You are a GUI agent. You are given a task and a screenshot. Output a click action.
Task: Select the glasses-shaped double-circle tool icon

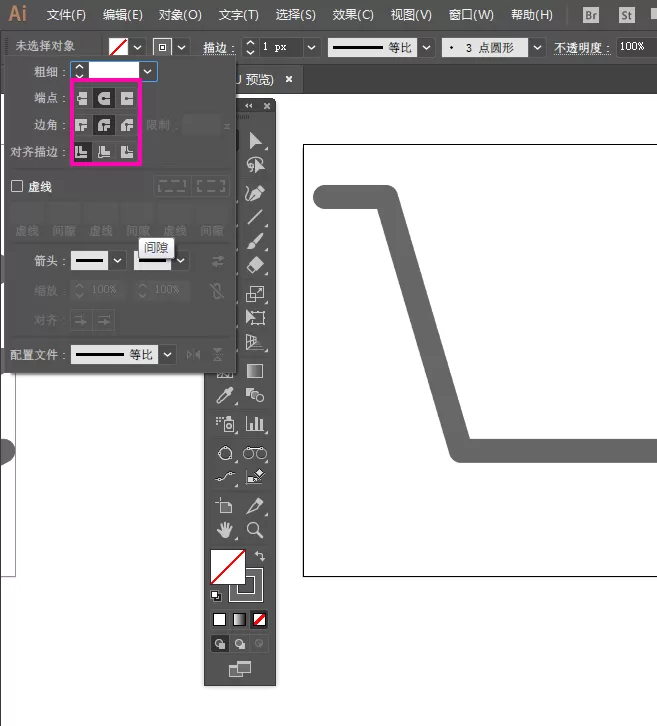pos(255,453)
